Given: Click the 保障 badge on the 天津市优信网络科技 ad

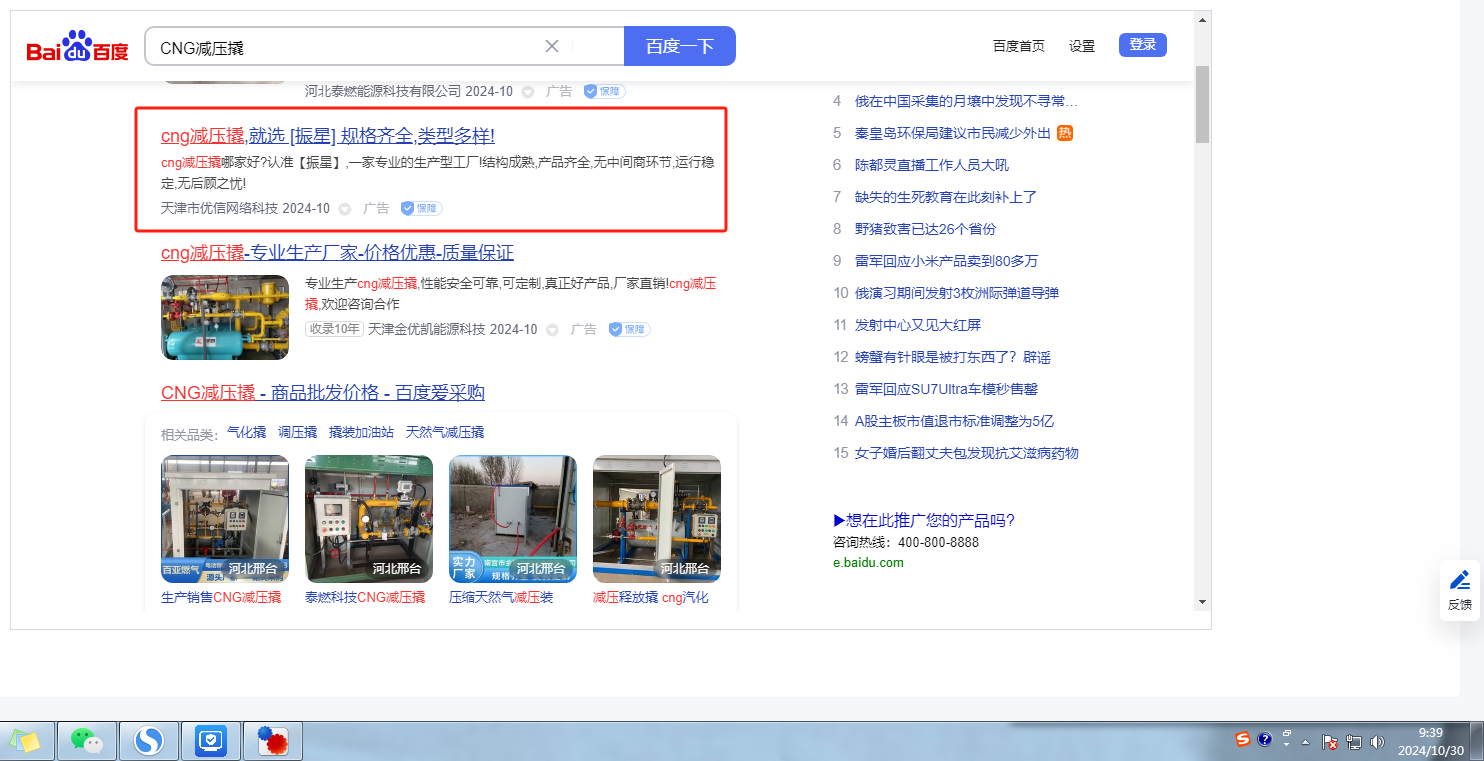Looking at the screenshot, I should pyautogui.click(x=421, y=208).
